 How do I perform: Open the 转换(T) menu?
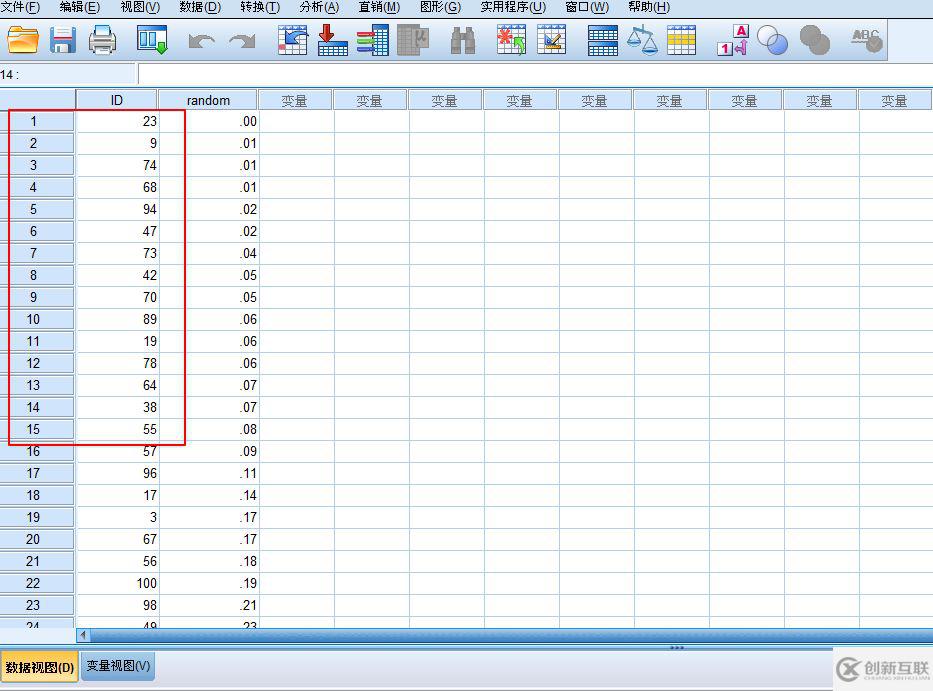[x=260, y=7]
